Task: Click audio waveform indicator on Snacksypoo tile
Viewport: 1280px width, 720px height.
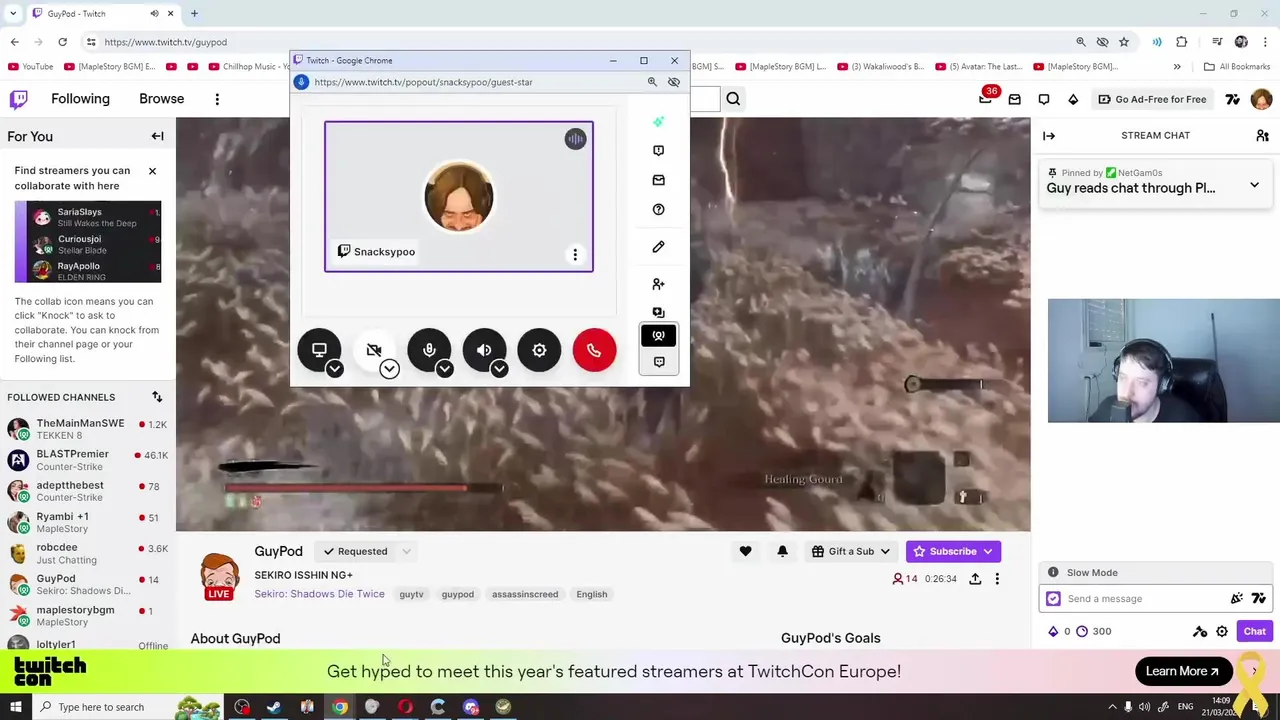Action: pos(575,139)
